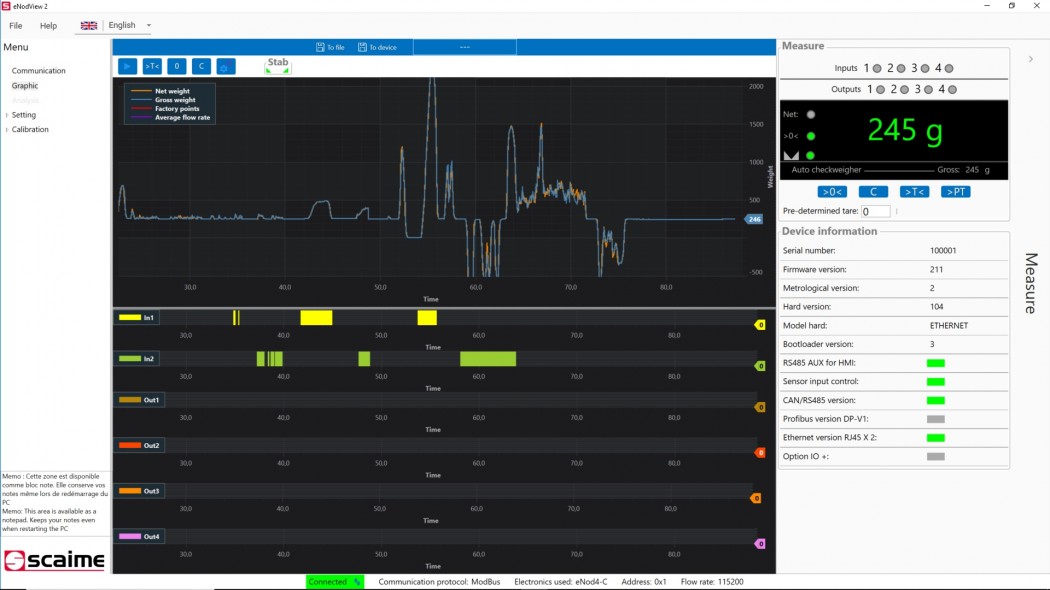Open the Help menu

click(x=47, y=25)
